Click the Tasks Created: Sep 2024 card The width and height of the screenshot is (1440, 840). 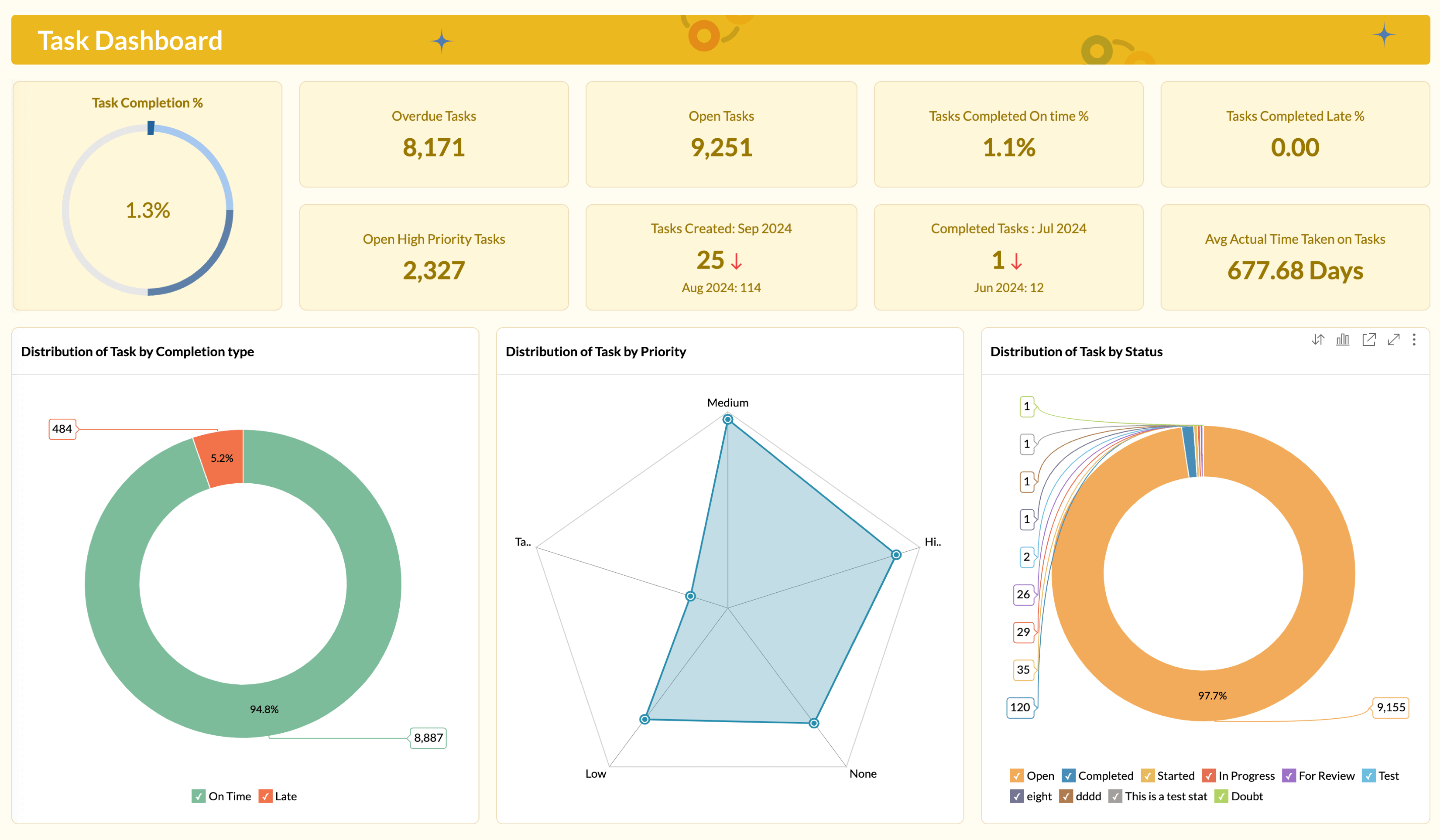721,257
